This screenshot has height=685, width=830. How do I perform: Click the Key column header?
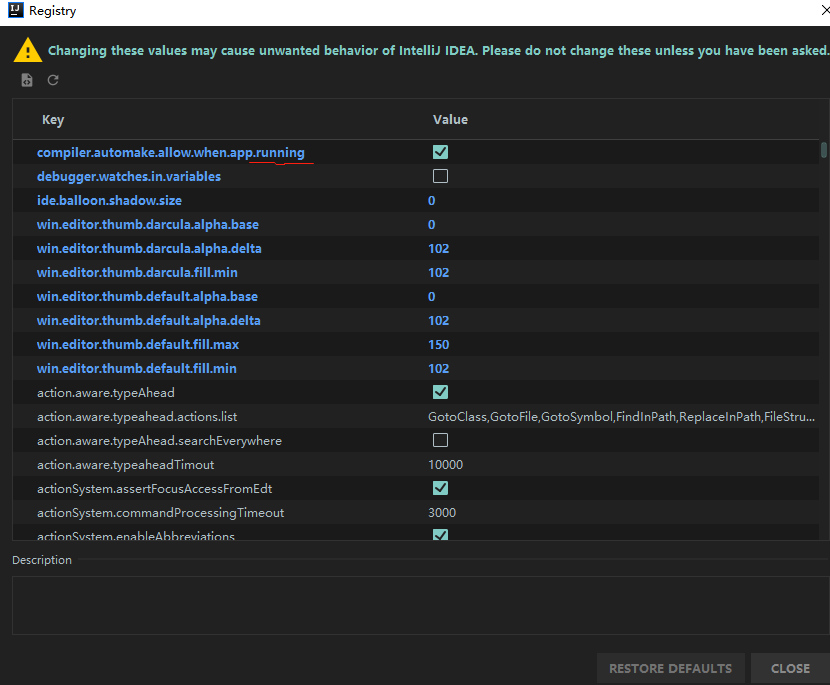point(53,120)
